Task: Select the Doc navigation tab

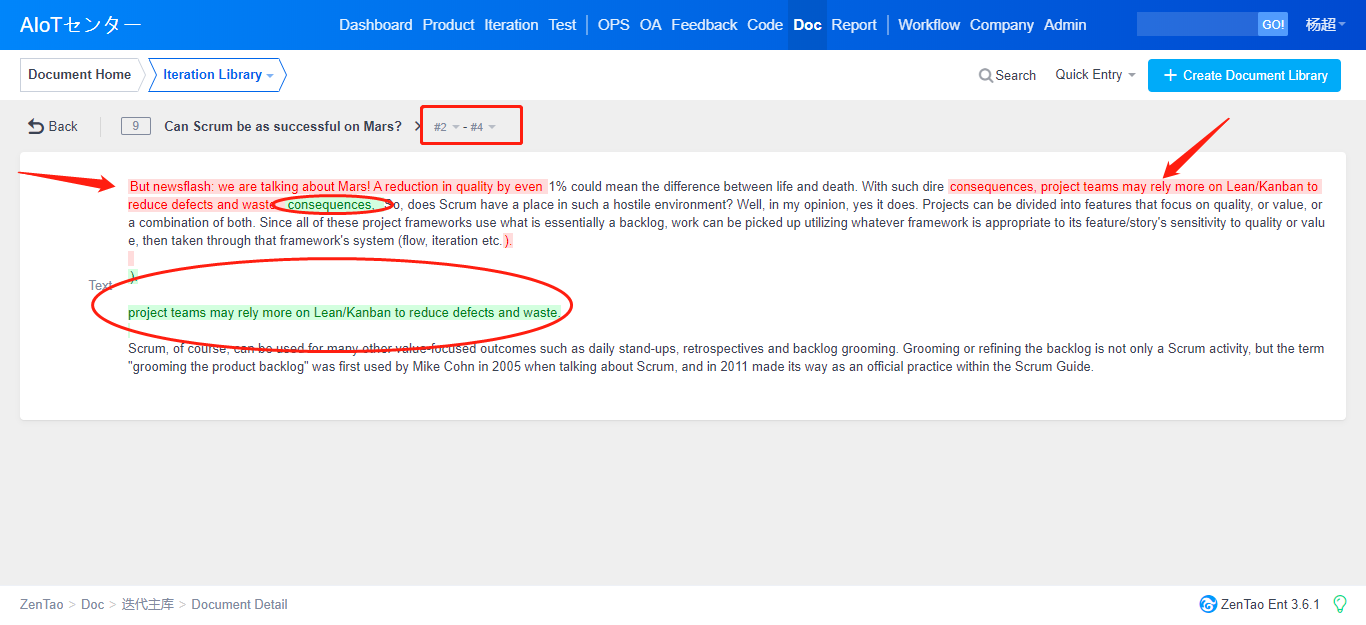Action: click(807, 25)
